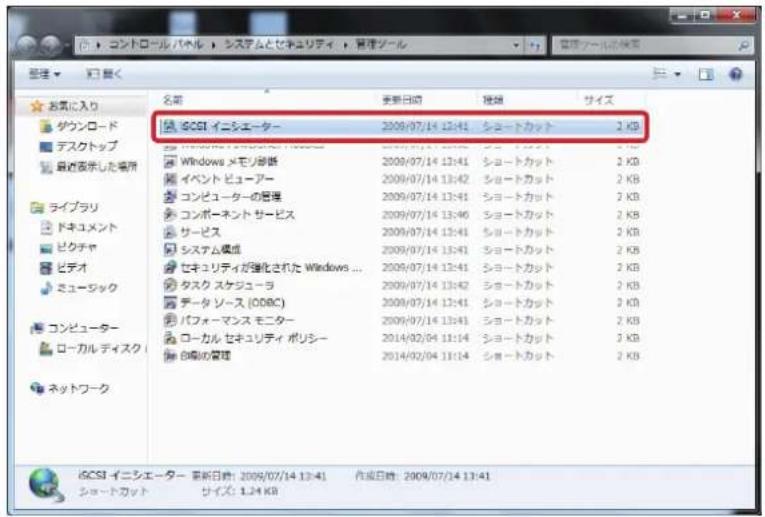Viewport: 765px width, 517px height.
Task: Select コンピューター in navigation pane
Action: (82, 328)
